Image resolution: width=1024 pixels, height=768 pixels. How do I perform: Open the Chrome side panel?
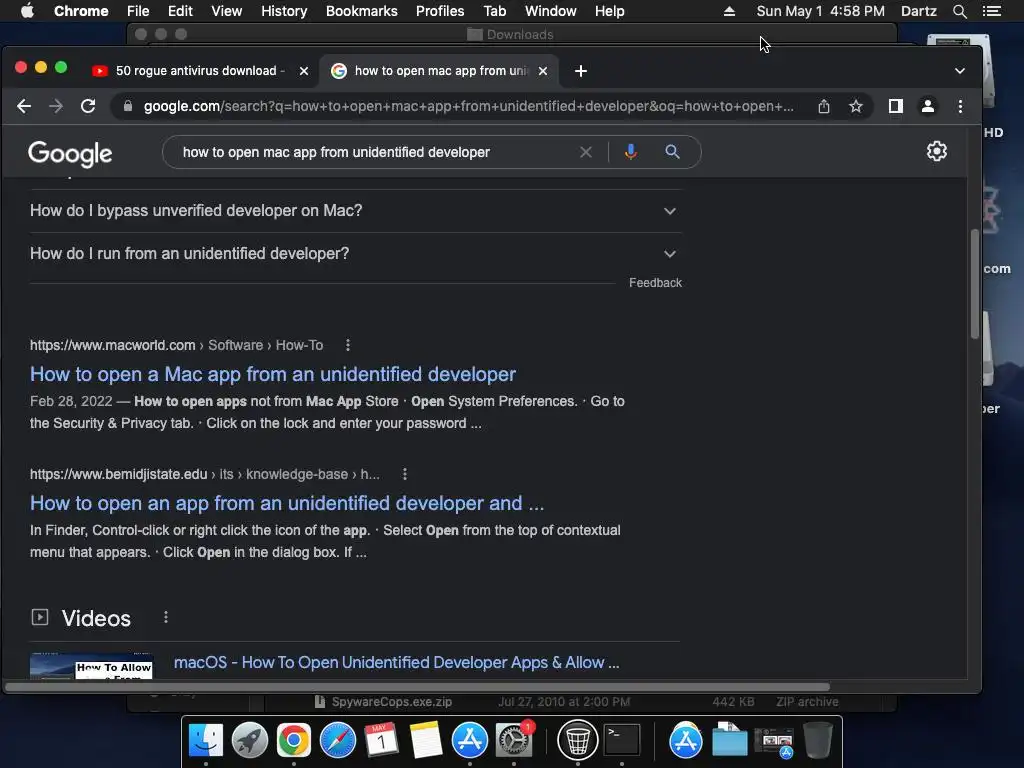[x=895, y=106]
